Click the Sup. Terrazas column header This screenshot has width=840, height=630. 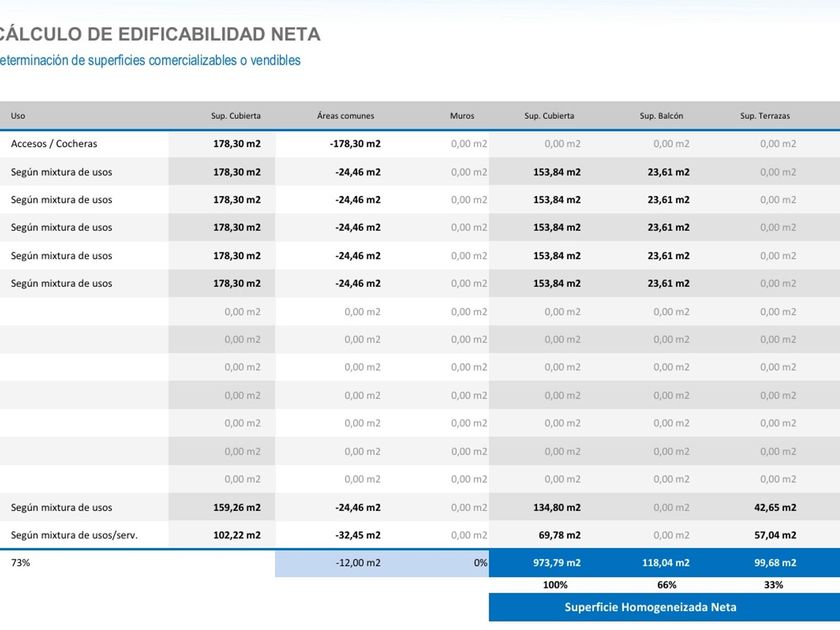pos(765,116)
